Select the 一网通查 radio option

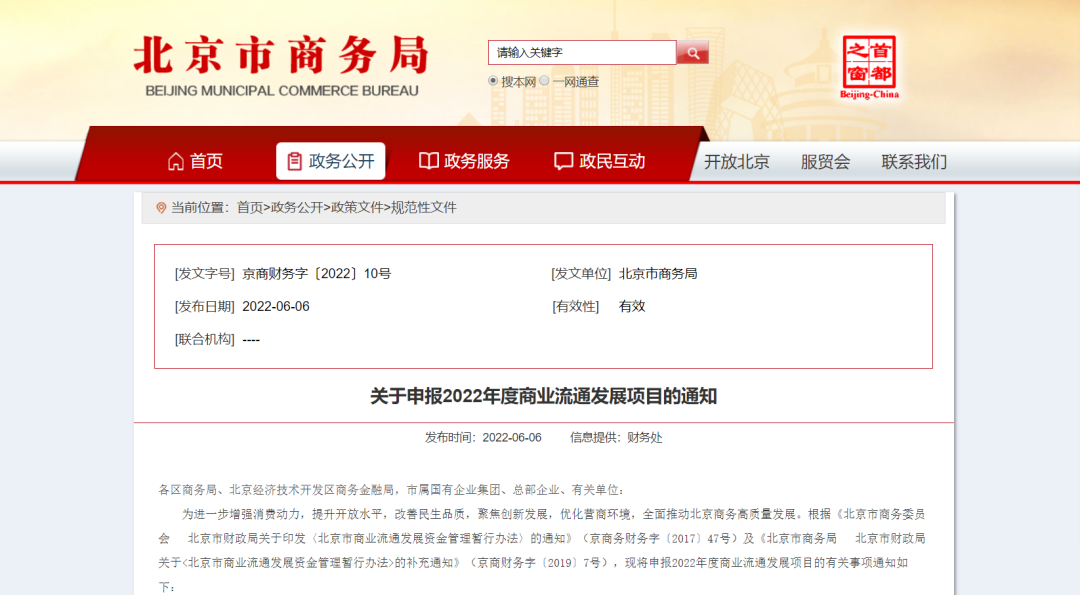(544, 81)
